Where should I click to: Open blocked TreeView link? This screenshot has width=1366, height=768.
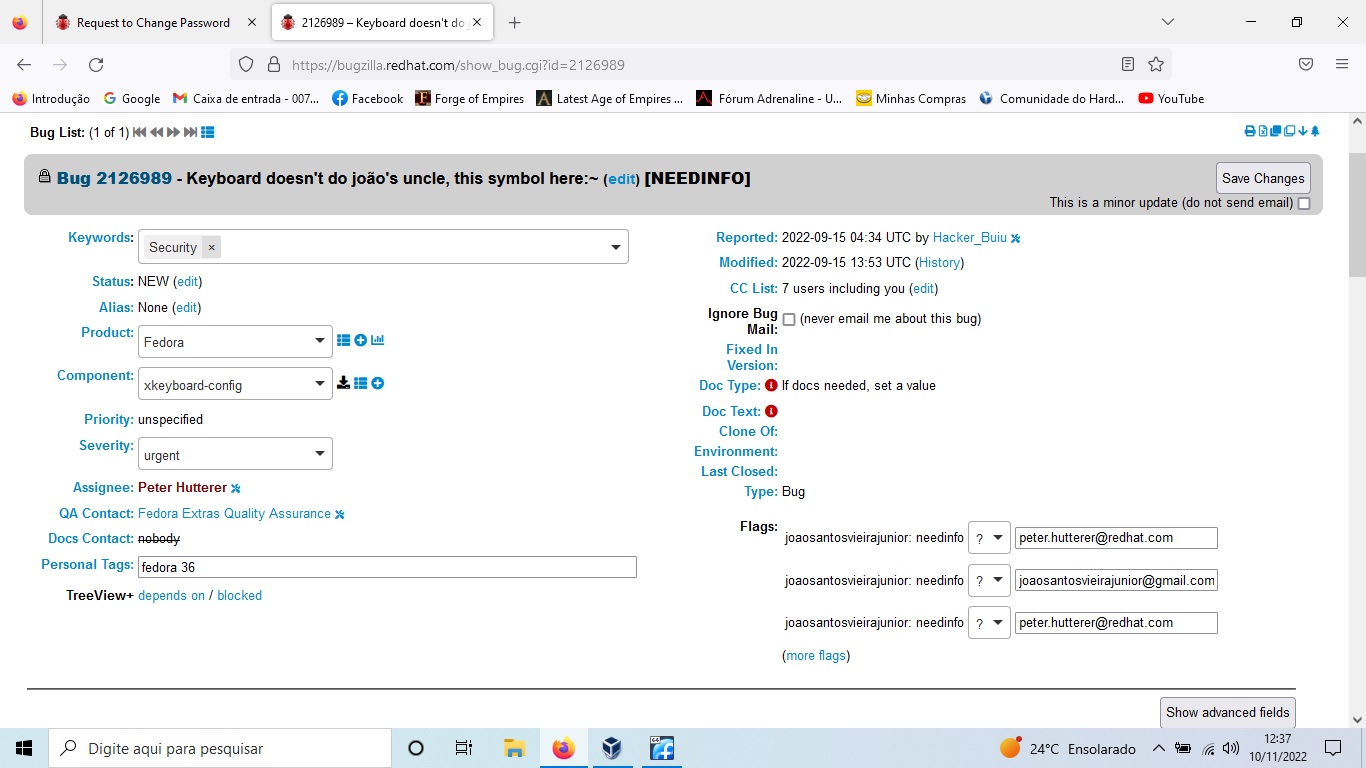click(x=239, y=595)
